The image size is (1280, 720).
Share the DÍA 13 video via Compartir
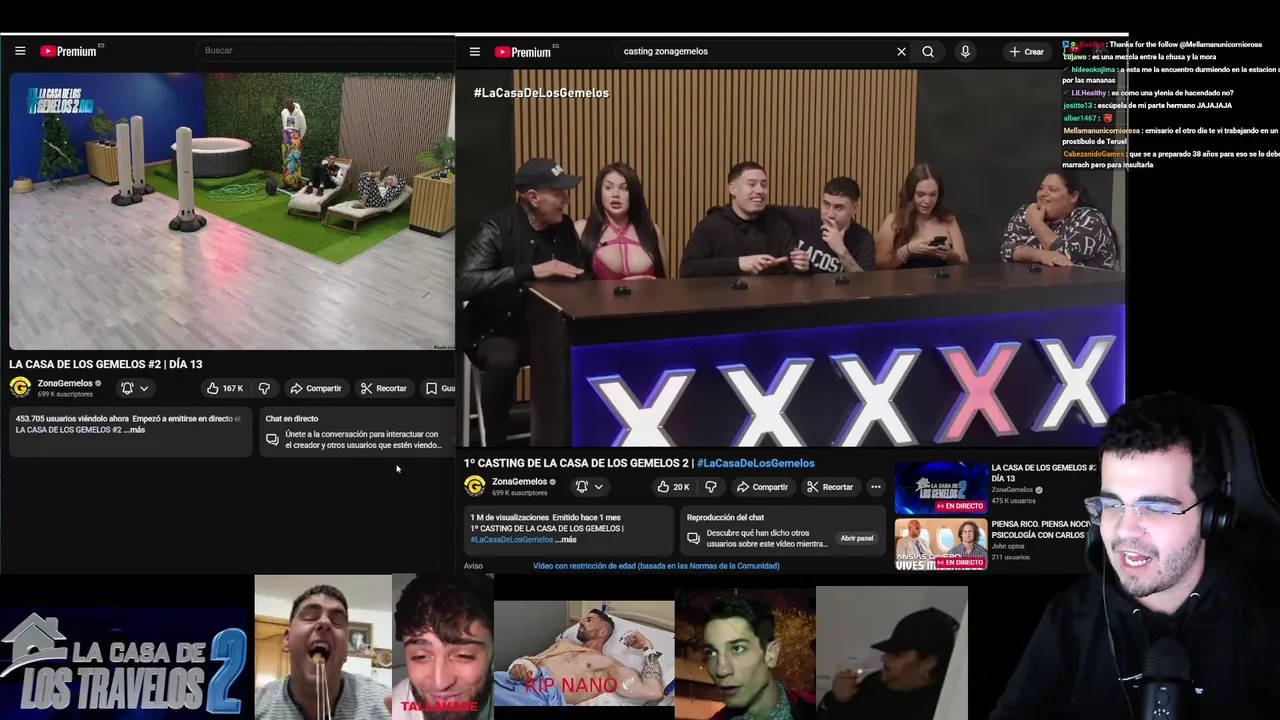pyautogui.click(x=315, y=388)
